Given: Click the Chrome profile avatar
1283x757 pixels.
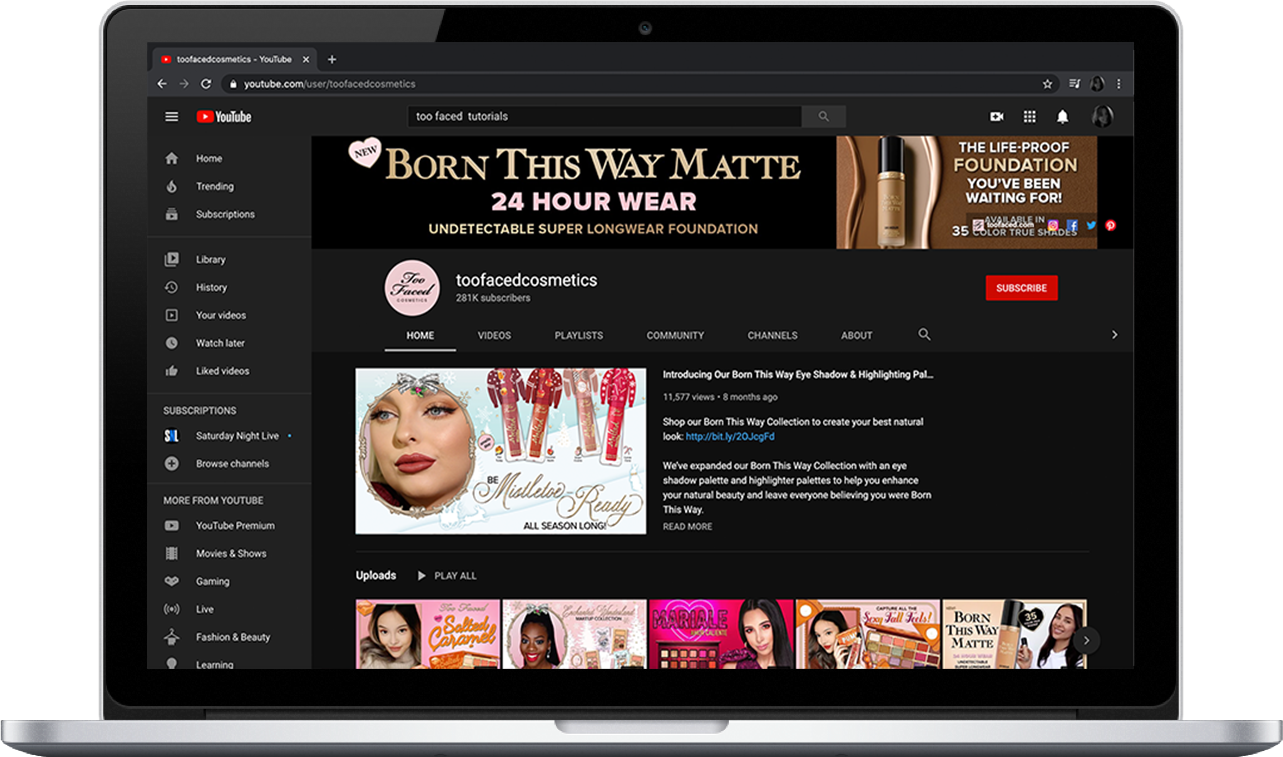Looking at the screenshot, I should (1097, 84).
